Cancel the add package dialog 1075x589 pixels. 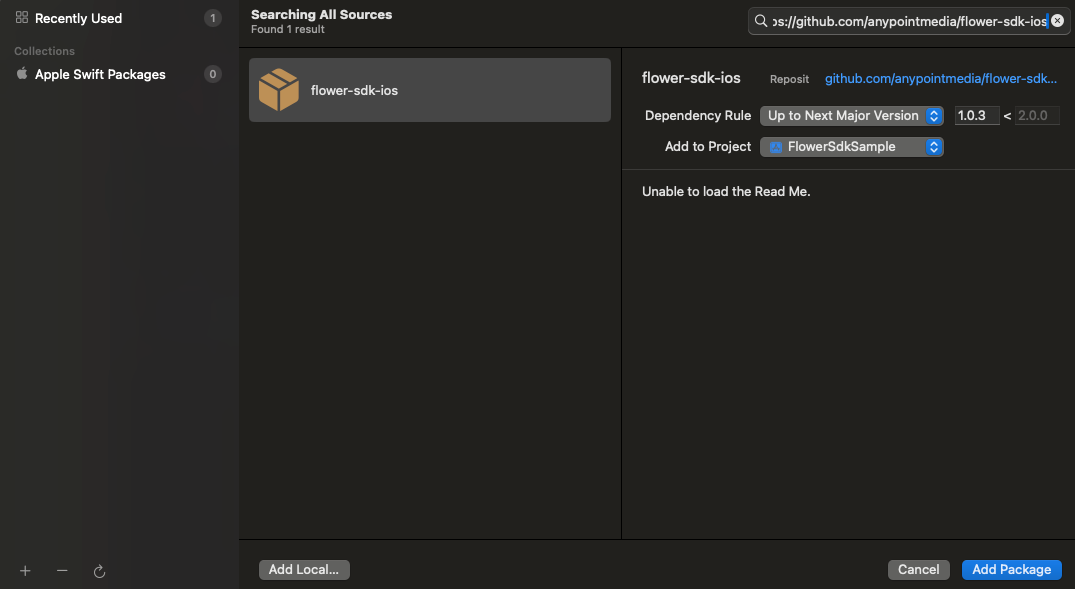pos(918,570)
